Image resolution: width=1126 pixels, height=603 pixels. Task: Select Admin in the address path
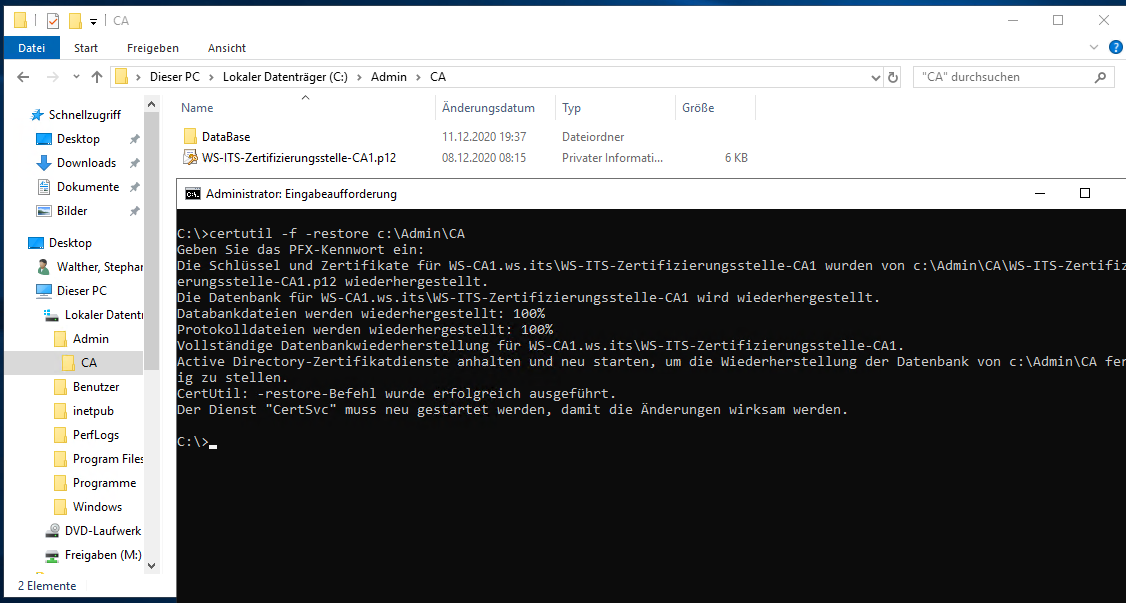point(388,77)
